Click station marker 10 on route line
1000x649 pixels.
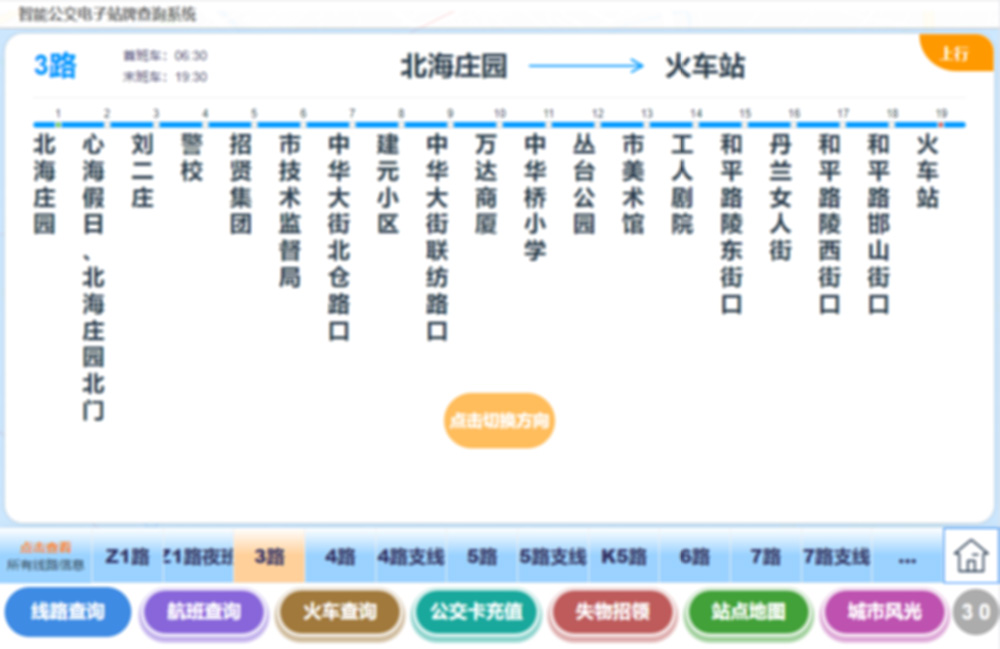pyautogui.click(x=500, y=124)
